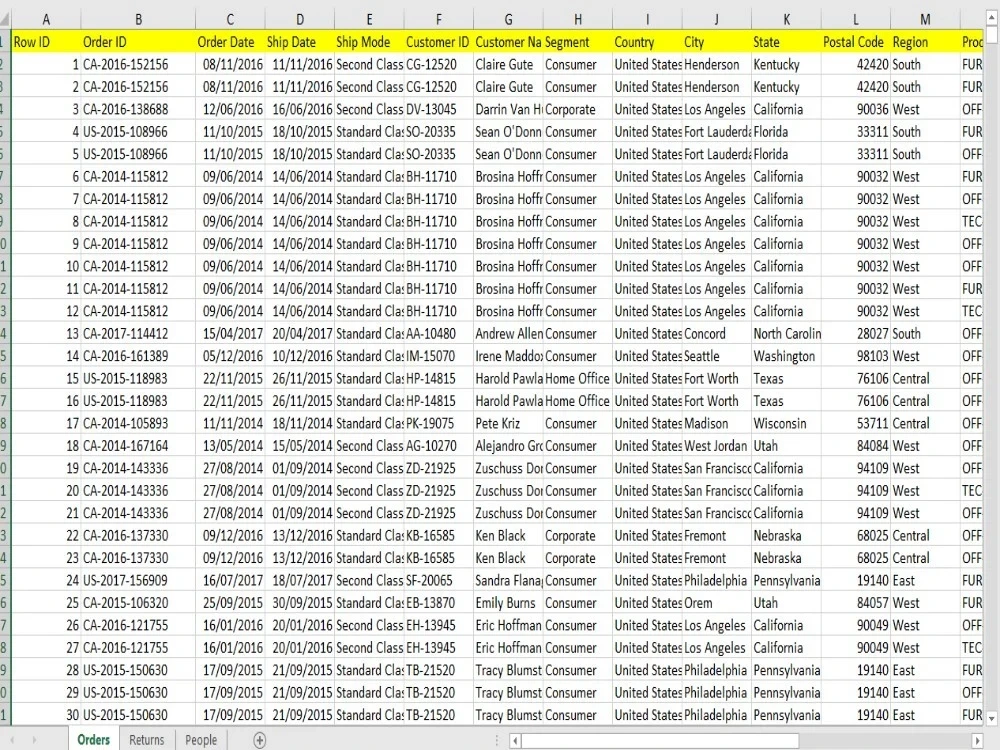The width and height of the screenshot is (1000, 750).
Task: Select column K header
Action: (x=786, y=20)
